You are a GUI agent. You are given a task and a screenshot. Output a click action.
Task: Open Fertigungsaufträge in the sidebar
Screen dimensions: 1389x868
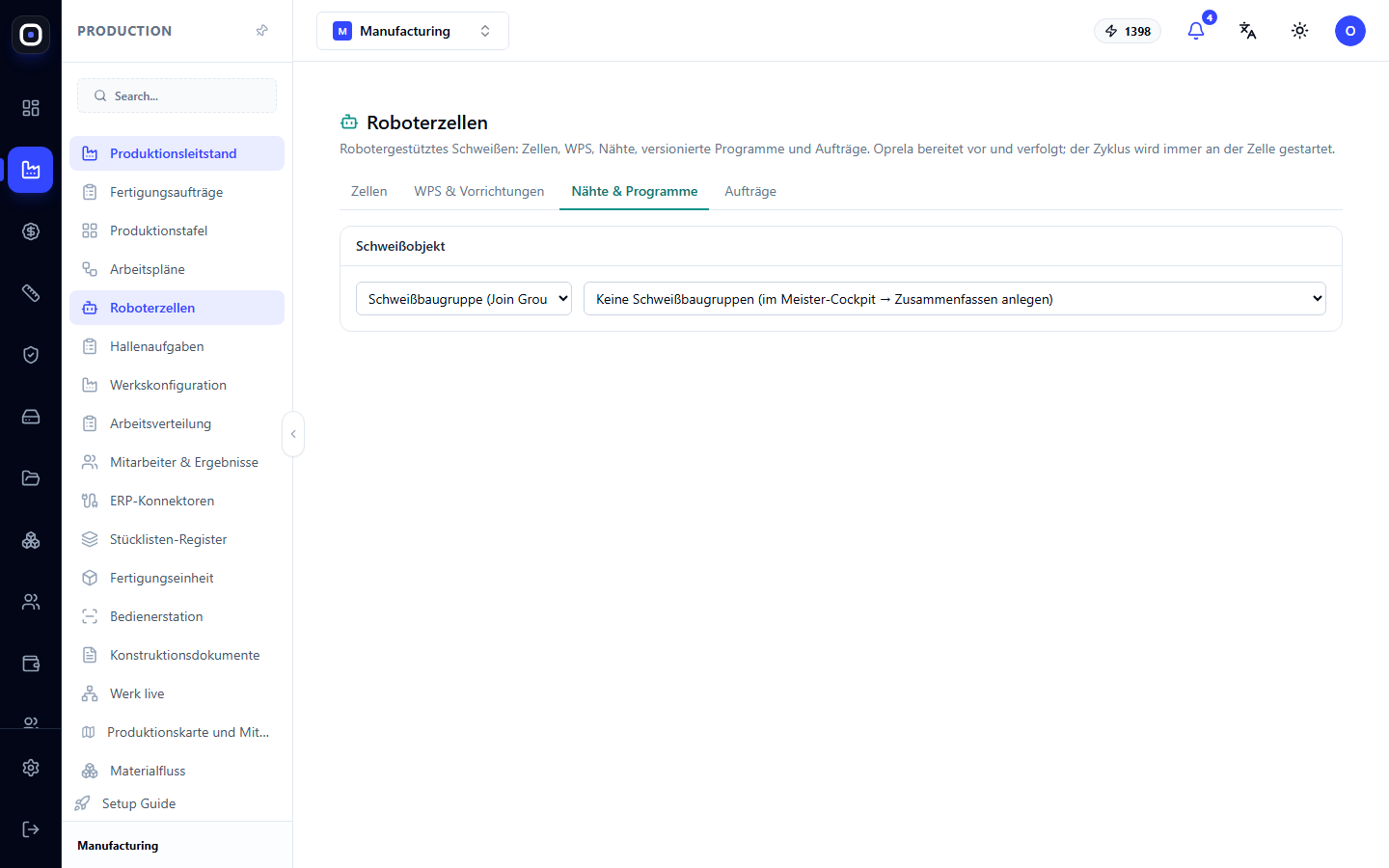[x=177, y=192]
